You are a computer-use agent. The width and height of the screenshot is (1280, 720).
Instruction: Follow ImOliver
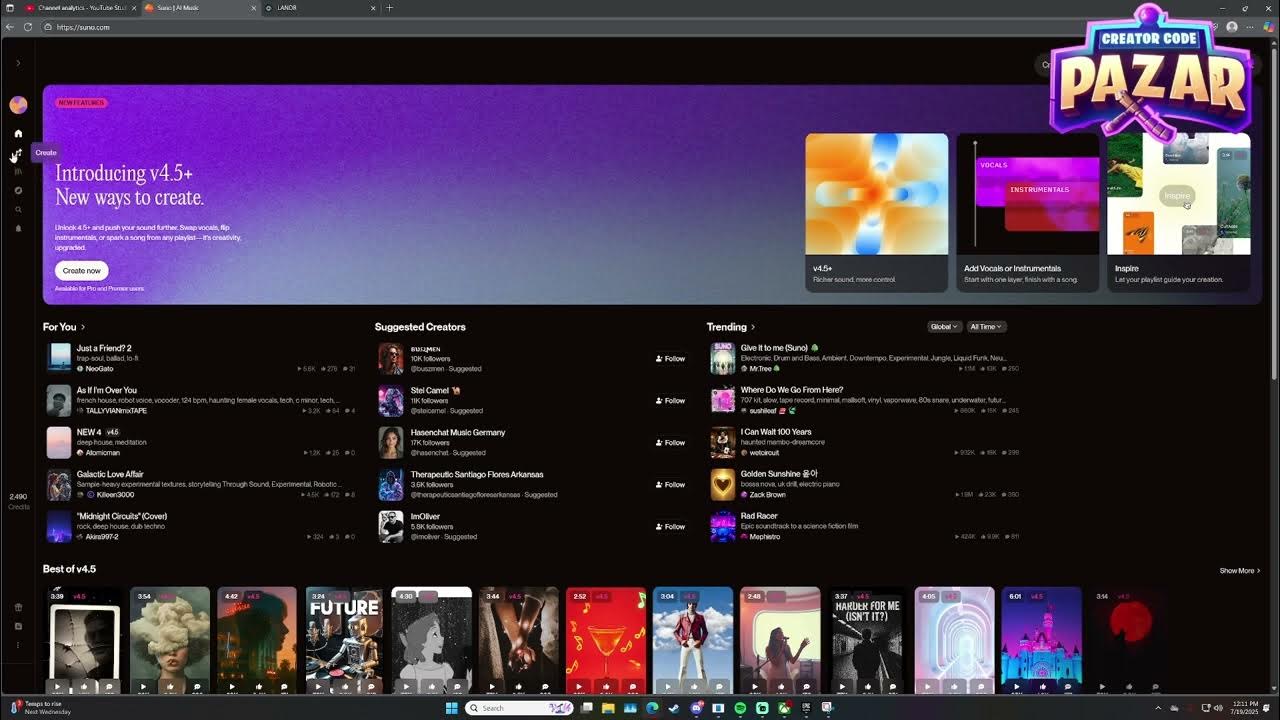671,526
